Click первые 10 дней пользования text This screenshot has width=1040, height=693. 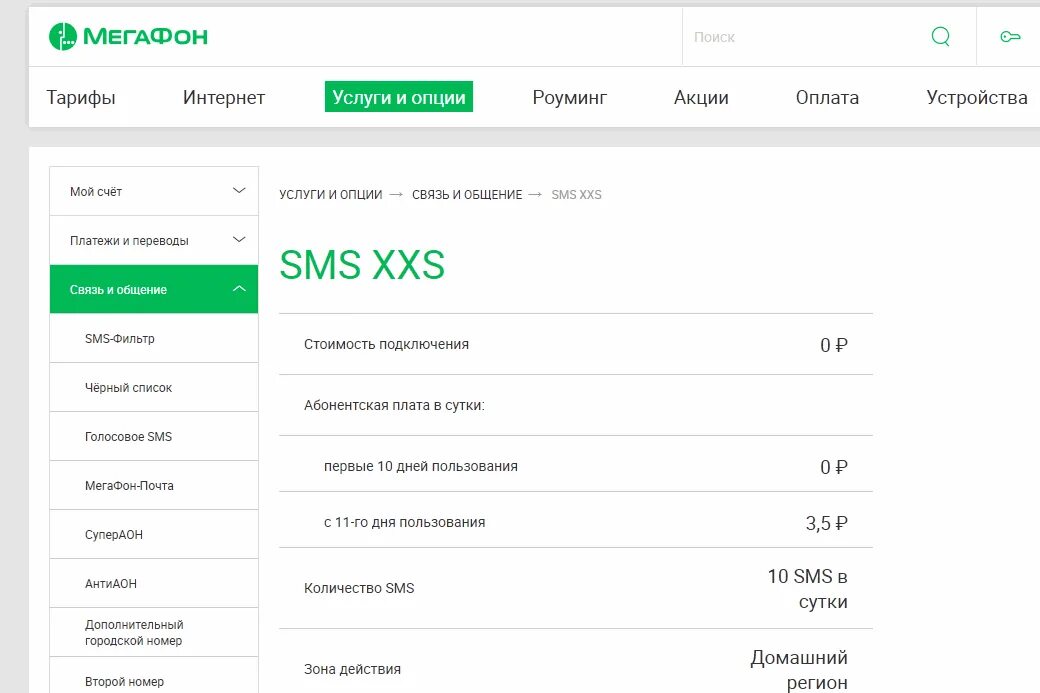coord(421,466)
